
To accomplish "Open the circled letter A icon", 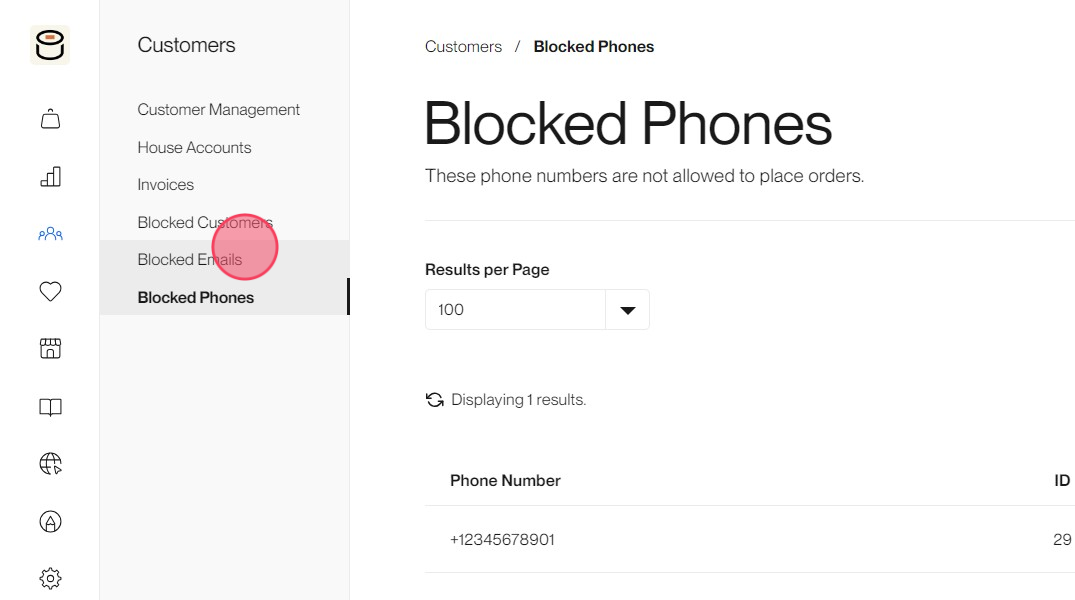I will click(x=50, y=522).
